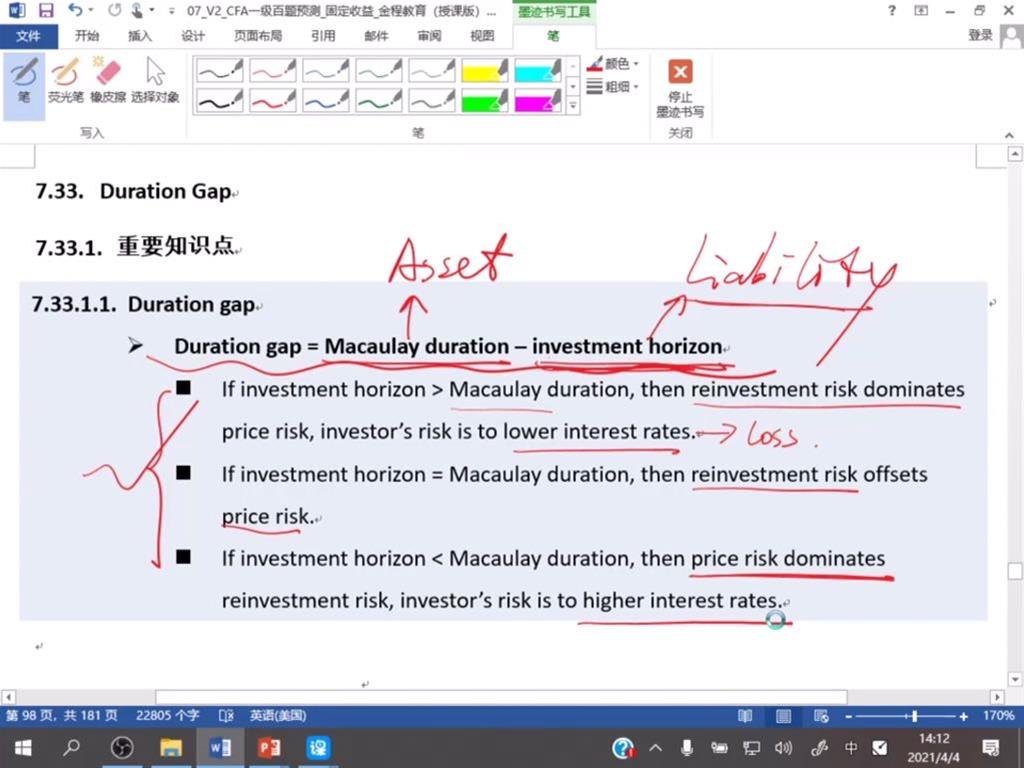This screenshot has height=768, width=1024.
Task: Open the pen Color (颜色) dropdown
Action: tap(614, 63)
